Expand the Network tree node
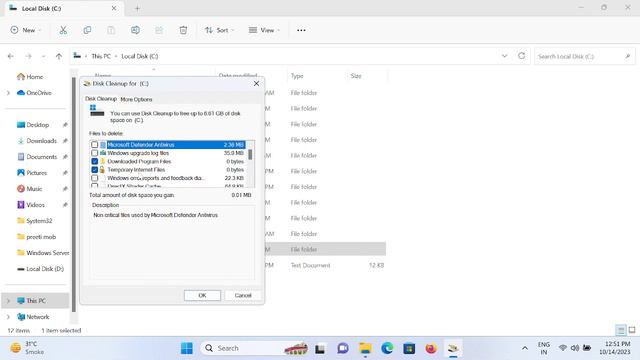The width and height of the screenshot is (640, 360). click(x=8, y=317)
